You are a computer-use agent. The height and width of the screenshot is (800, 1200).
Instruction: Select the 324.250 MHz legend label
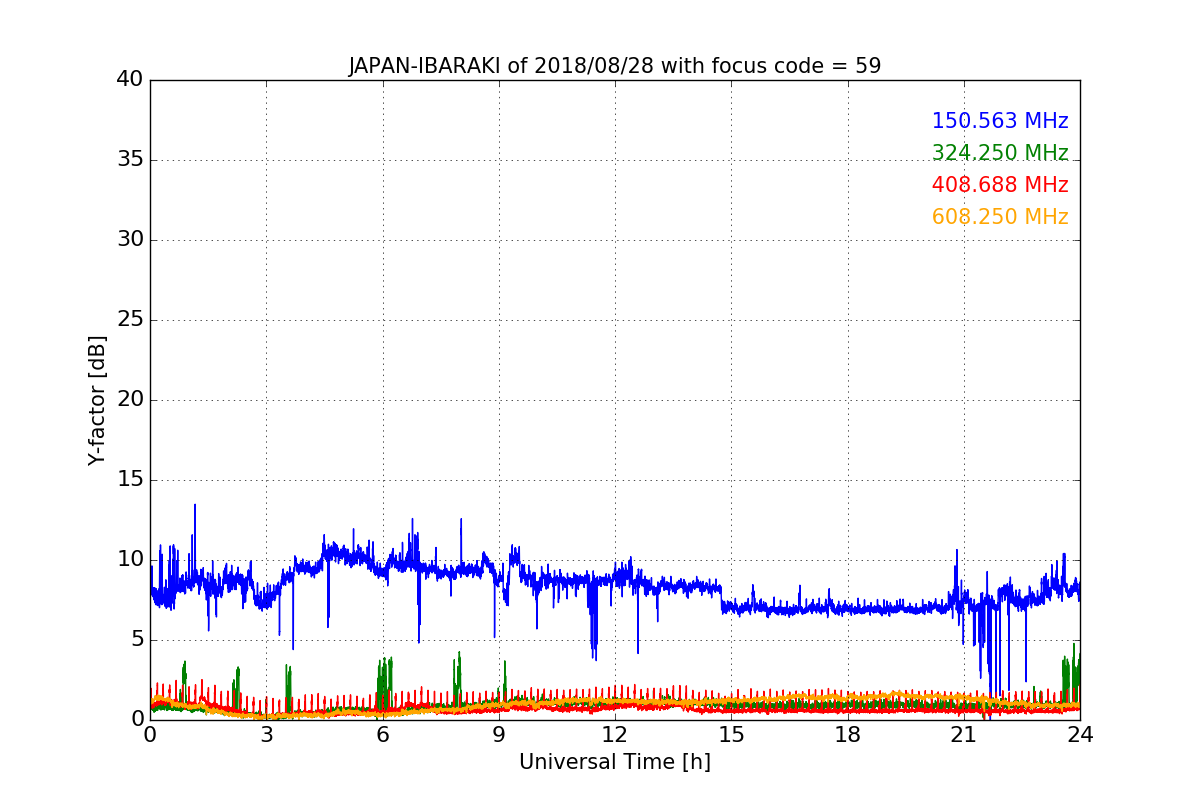[x=1000, y=153]
